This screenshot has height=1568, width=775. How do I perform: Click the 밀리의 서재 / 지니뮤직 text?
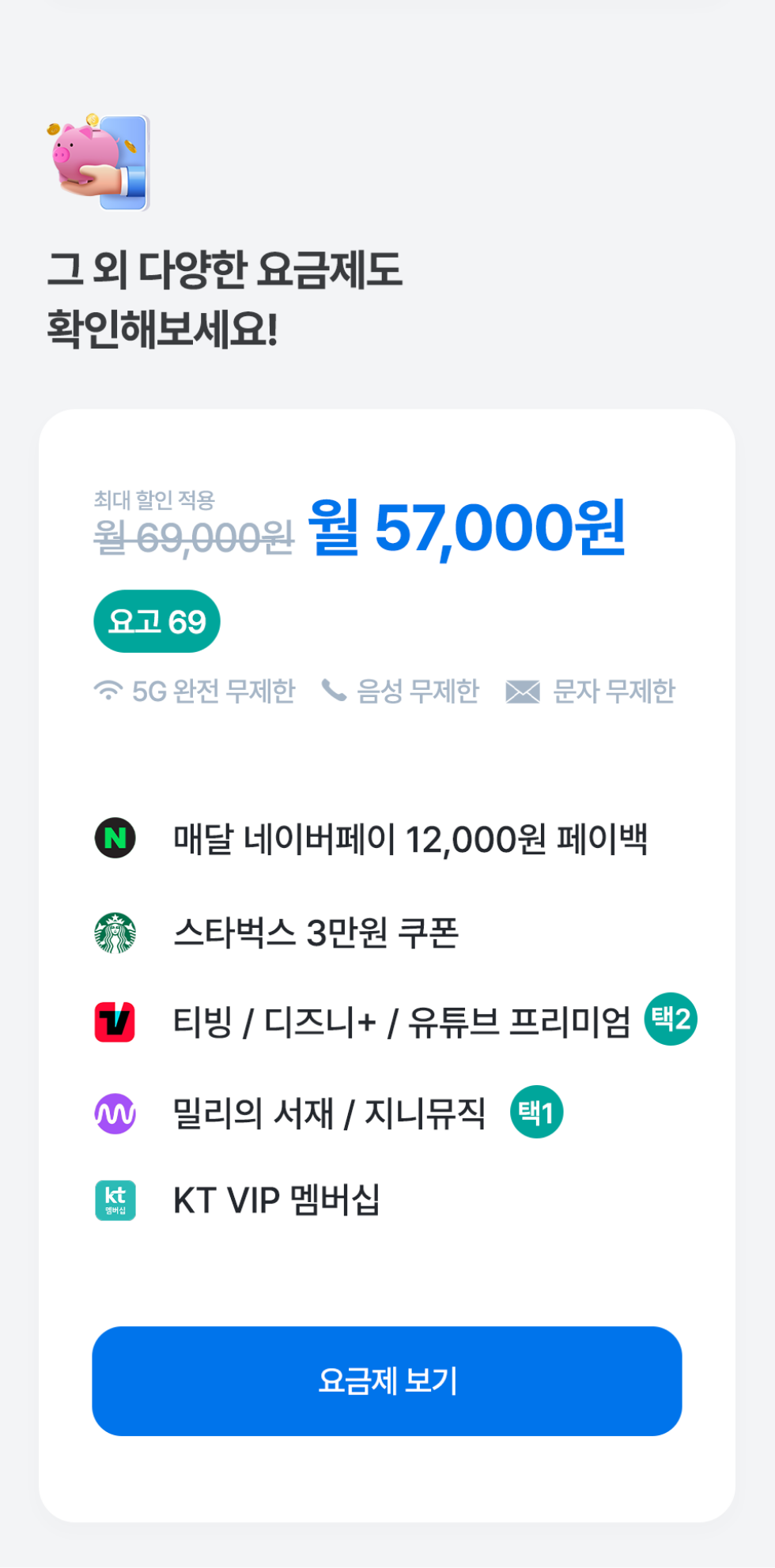pyautogui.click(x=329, y=1114)
